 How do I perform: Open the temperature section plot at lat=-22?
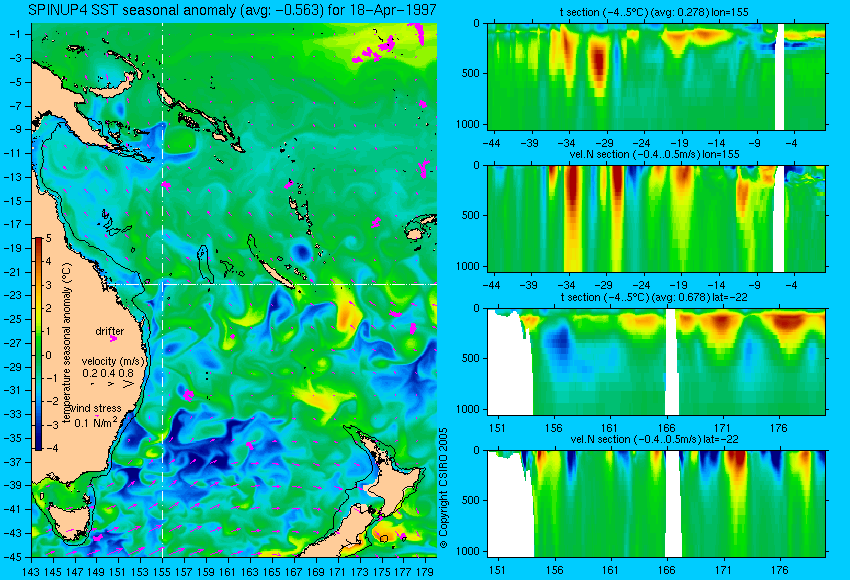click(x=656, y=362)
